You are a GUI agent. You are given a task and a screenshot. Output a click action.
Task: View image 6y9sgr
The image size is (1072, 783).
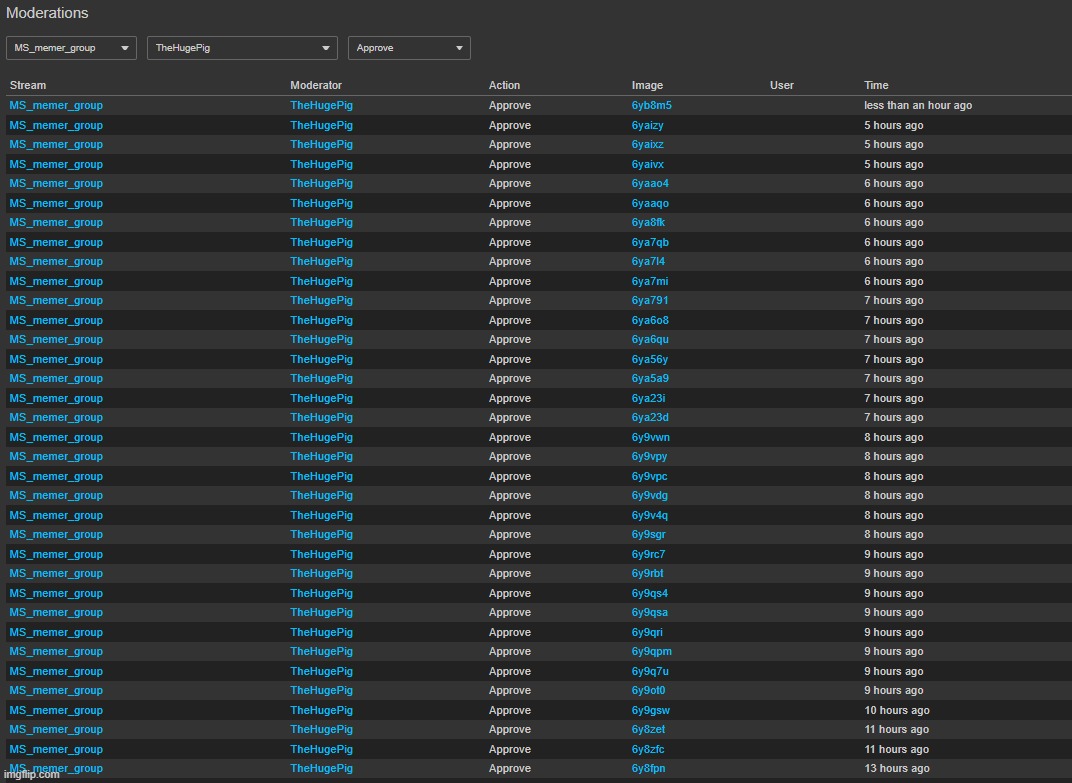coord(648,534)
